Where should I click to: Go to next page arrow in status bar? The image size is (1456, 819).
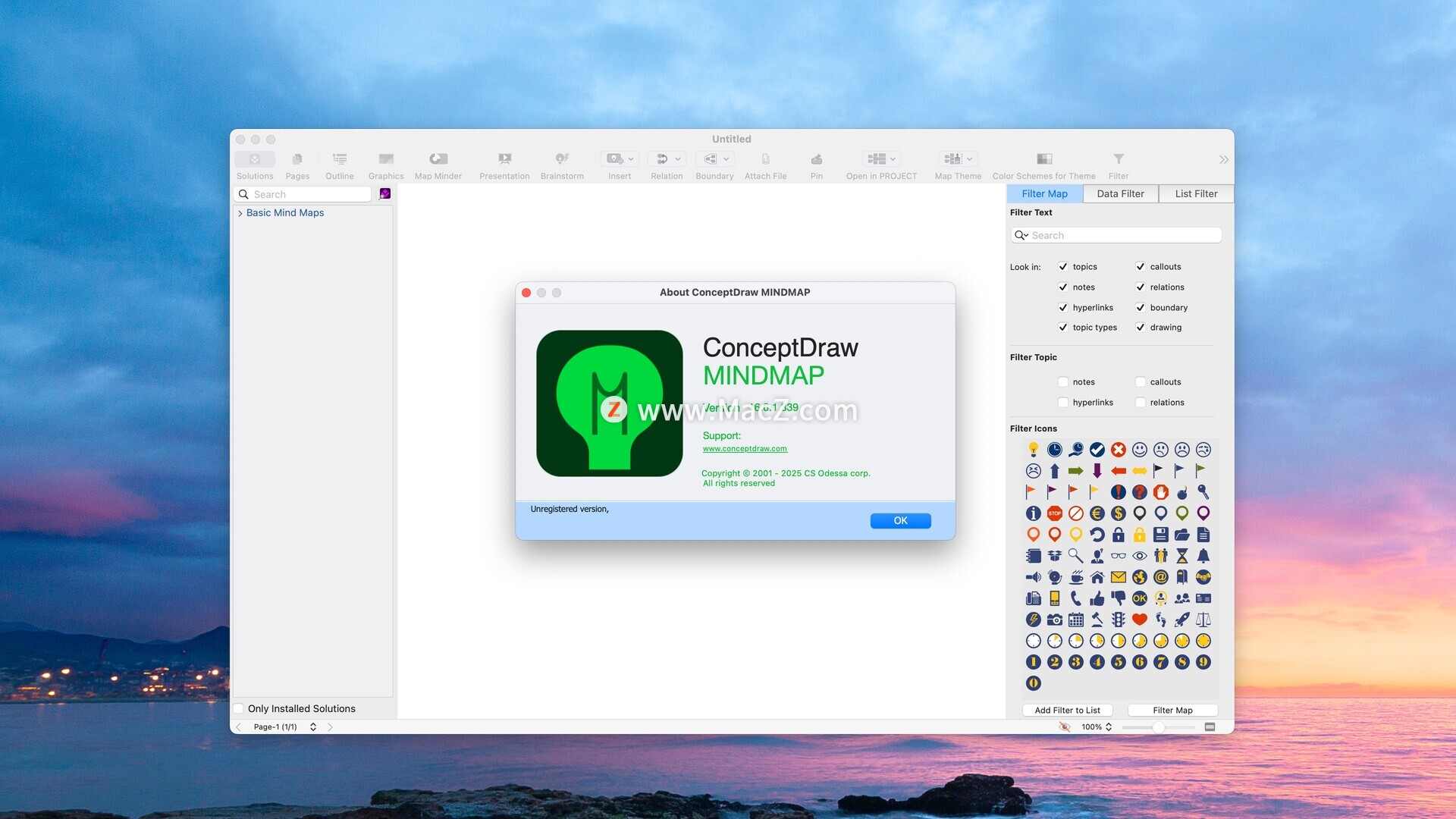pyautogui.click(x=331, y=727)
